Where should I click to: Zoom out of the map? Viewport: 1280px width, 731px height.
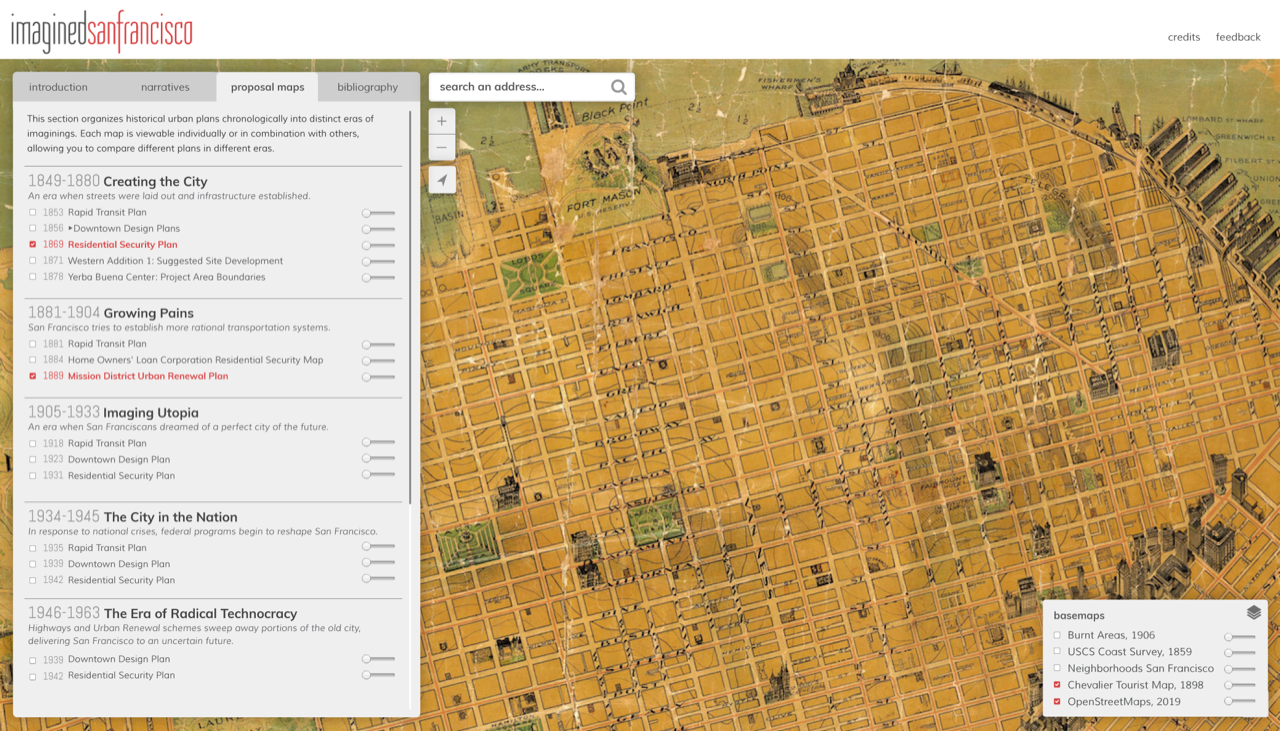tap(442, 148)
